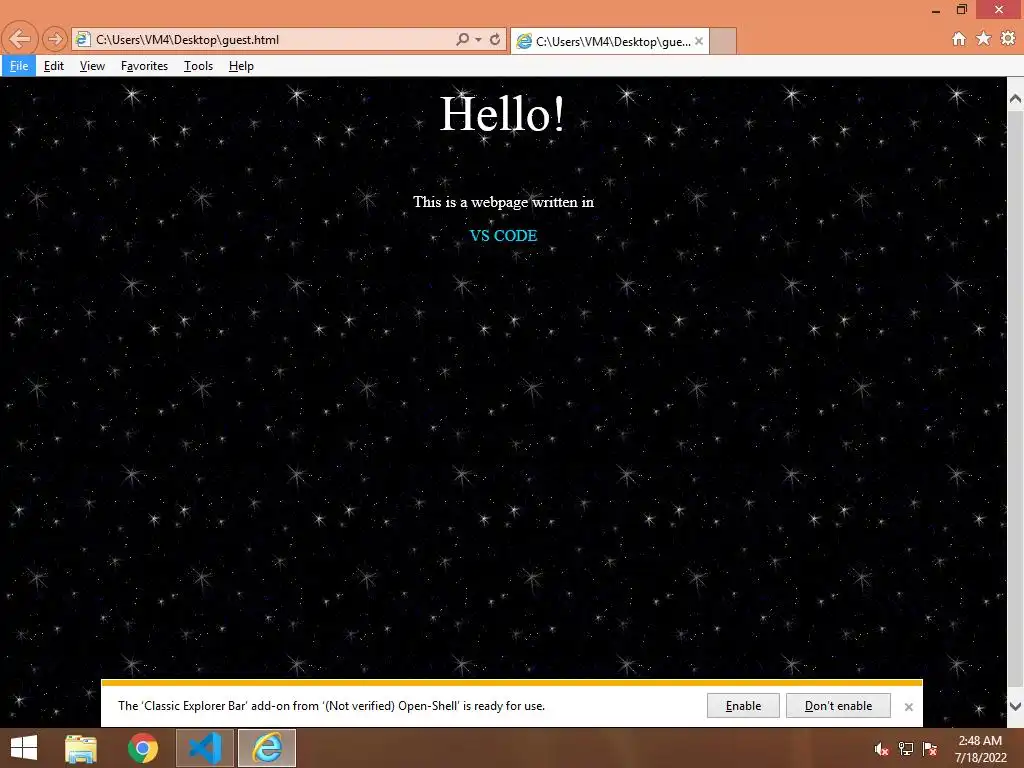The width and height of the screenshot is (1024, 768).
Task: Click the page icon in address bar
Action: (82, 40)
